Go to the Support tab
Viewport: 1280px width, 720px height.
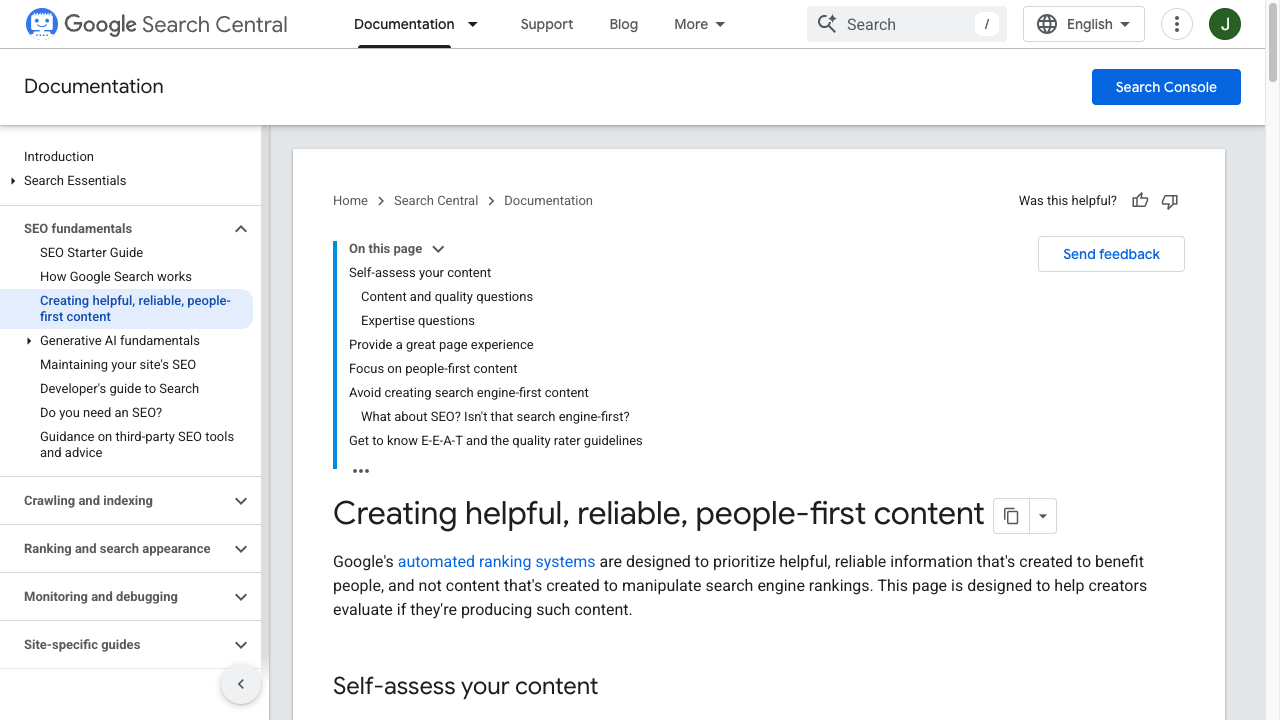click(x=547, y=24)
